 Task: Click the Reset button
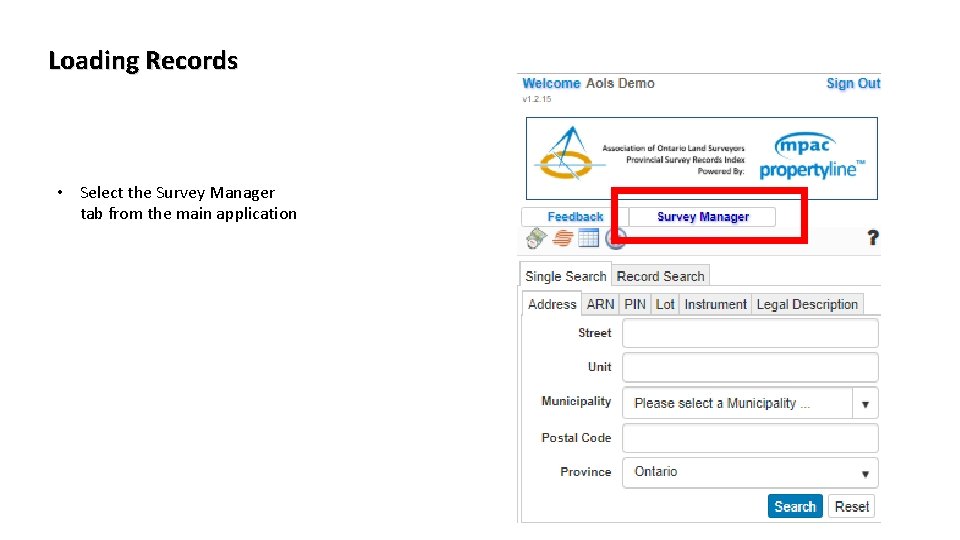(x=851, y=506)
